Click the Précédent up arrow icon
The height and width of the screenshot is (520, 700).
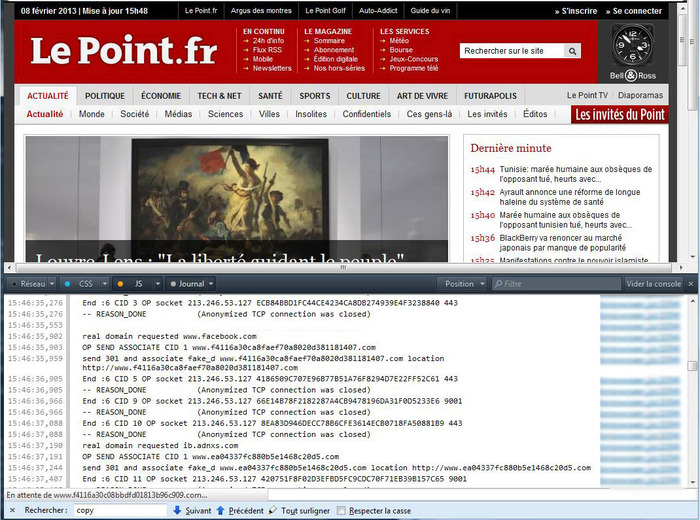[221, 510]
